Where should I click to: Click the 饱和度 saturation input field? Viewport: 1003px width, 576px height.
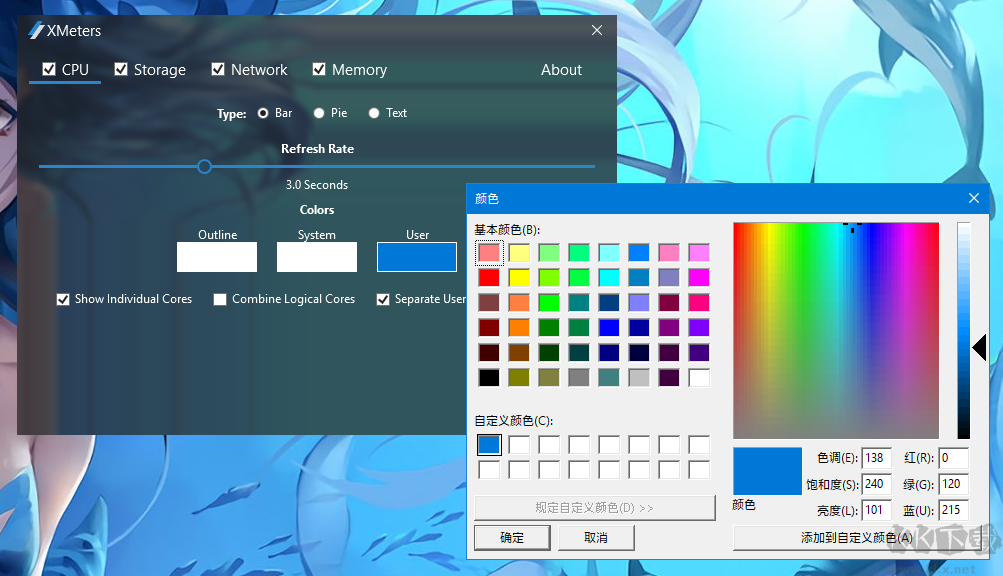[x=876, y=484]
